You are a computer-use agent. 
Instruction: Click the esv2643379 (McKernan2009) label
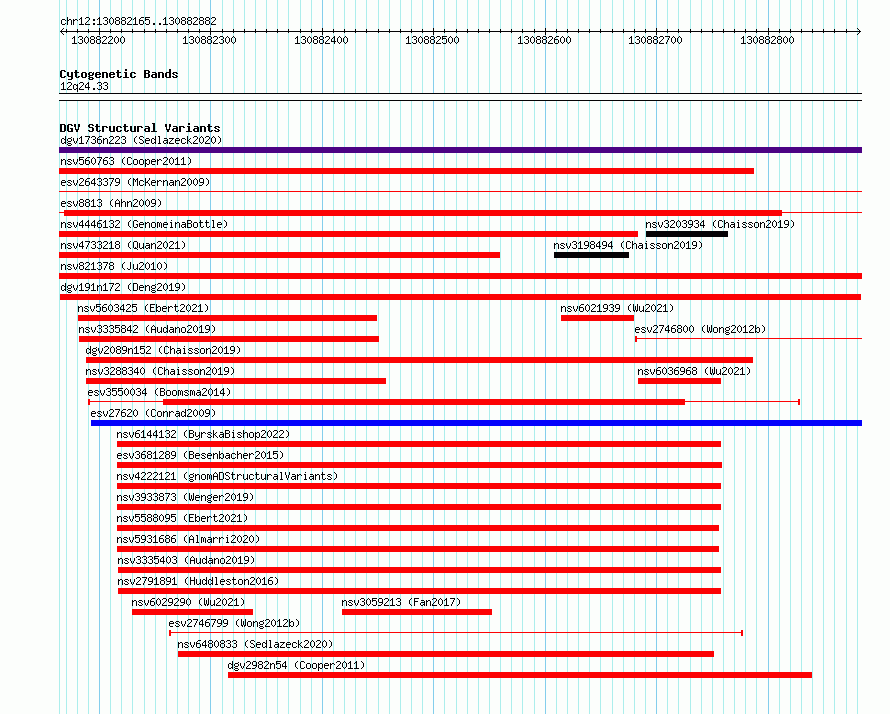click(x=135, y=182)
